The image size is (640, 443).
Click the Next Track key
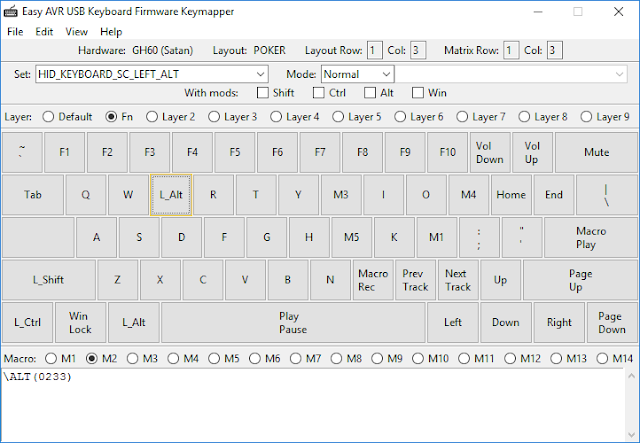(458, 280)
